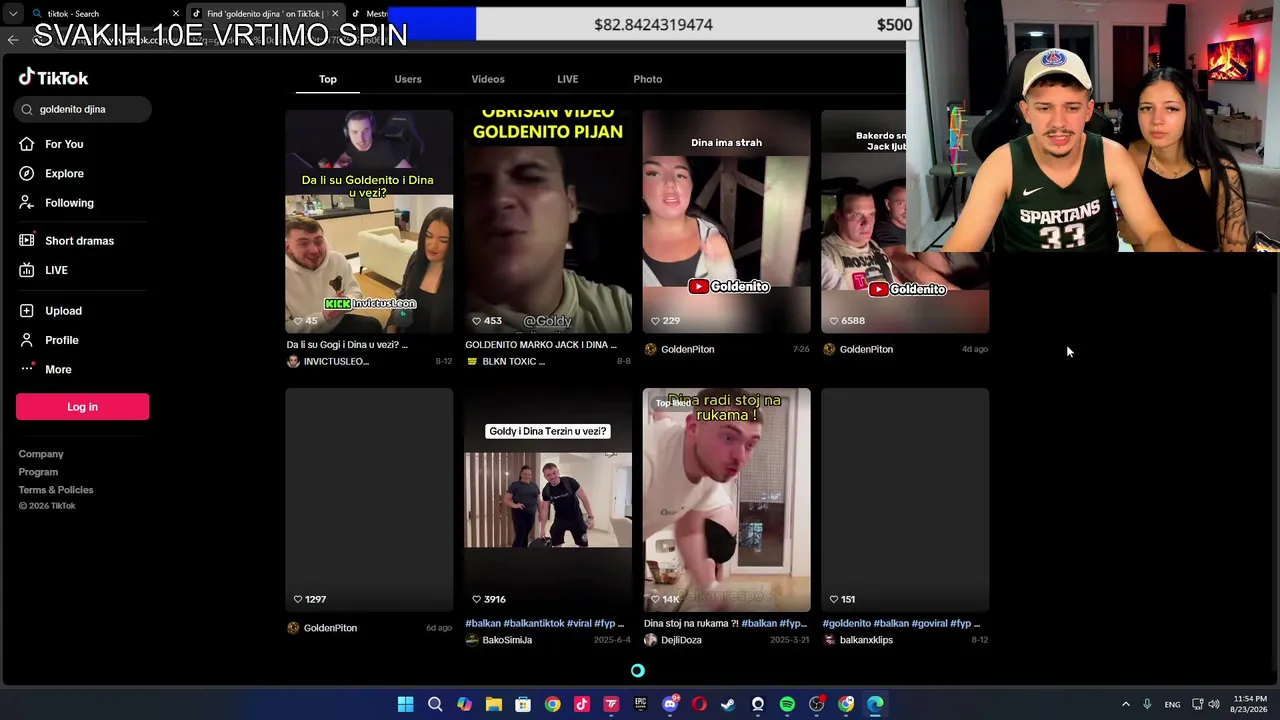Open the blank thumbnail with 1297 likes
This screenshot has height=720, width=1280.
pos(369,500)
